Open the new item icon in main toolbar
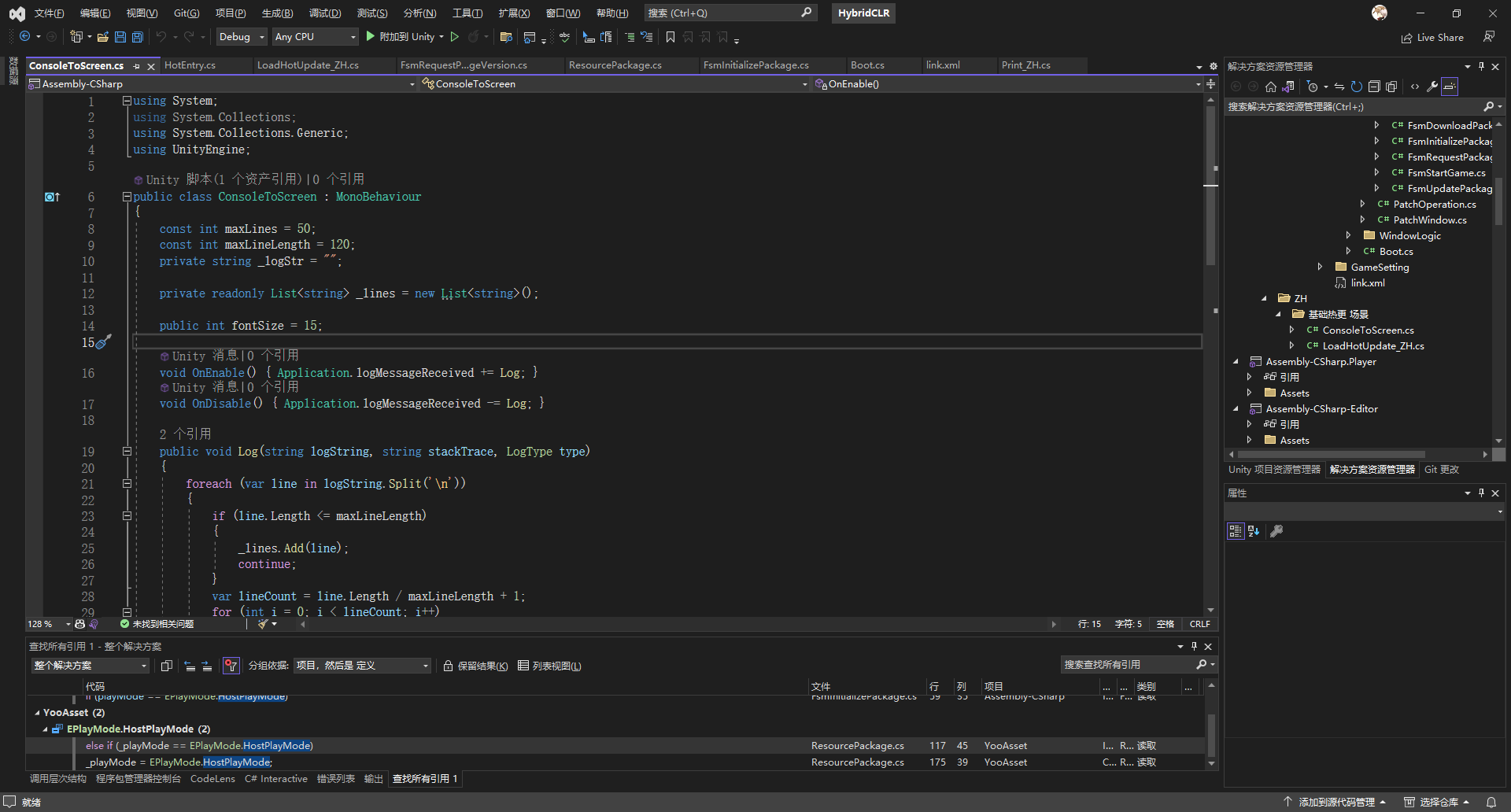 (76, 36)
